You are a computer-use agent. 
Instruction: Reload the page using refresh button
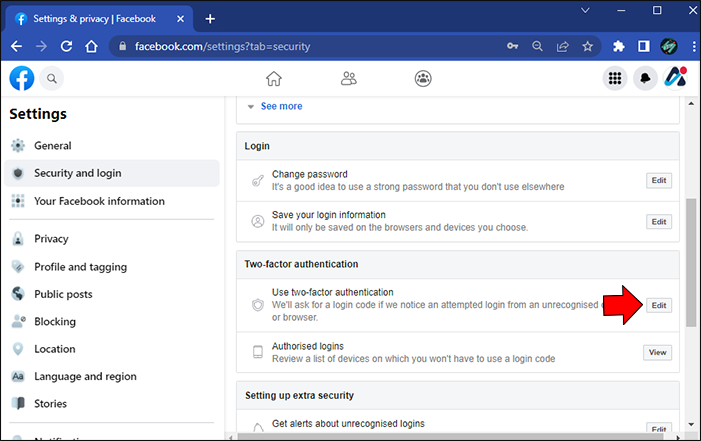click(x=66, y=46)
